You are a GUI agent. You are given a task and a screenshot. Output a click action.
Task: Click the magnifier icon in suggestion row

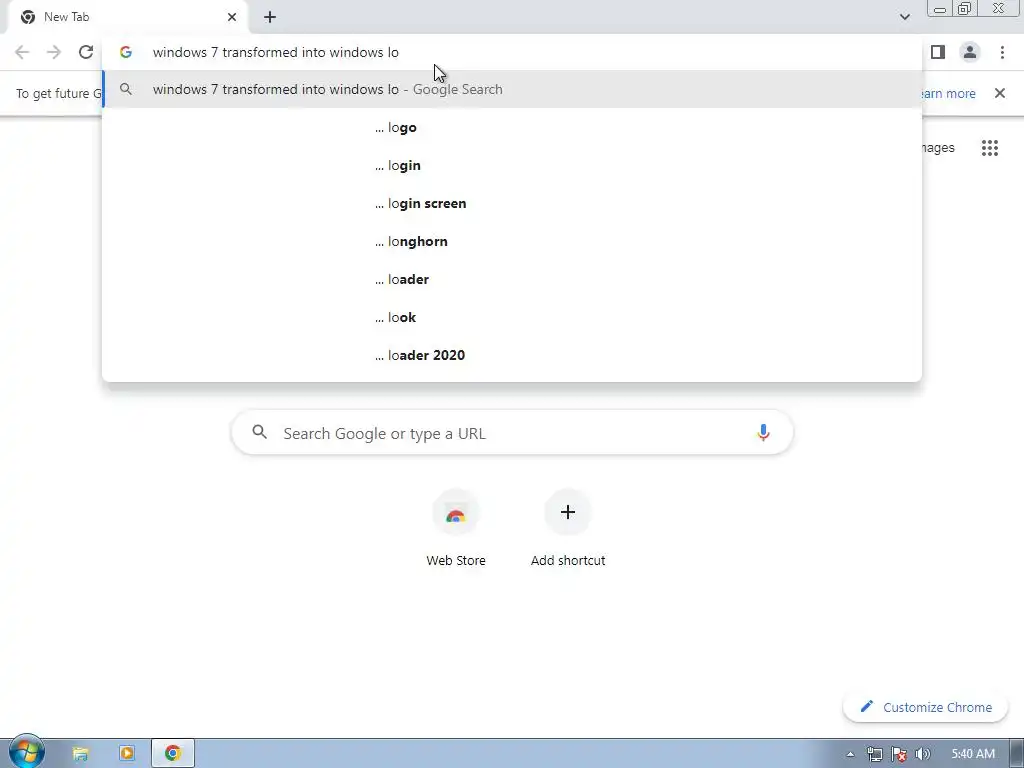point(126,89)
